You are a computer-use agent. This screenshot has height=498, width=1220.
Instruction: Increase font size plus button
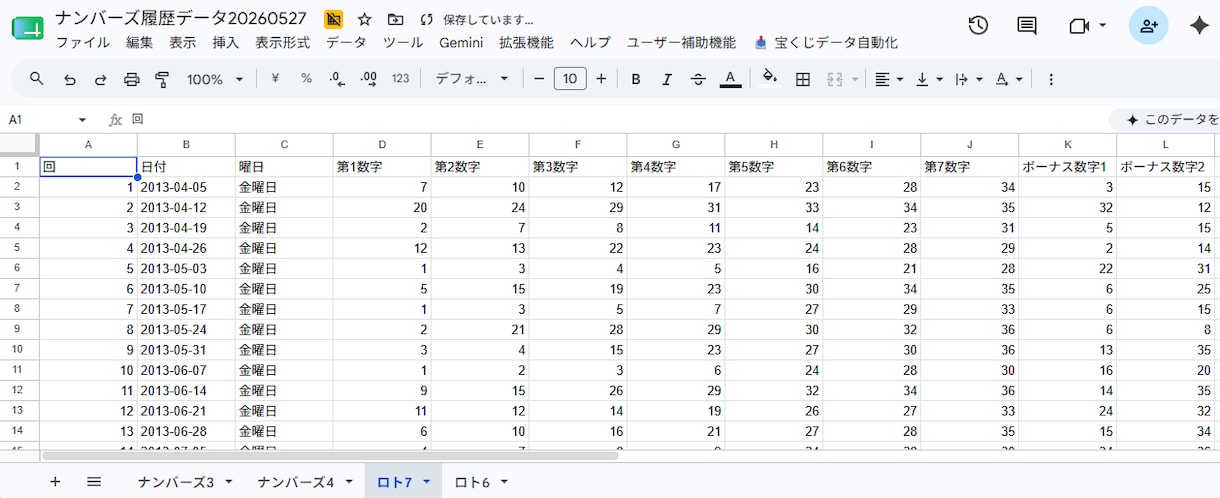601,79
